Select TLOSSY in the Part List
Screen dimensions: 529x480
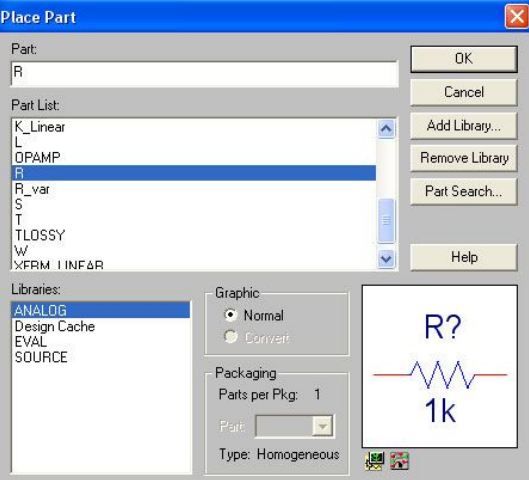tap(194, 235)
